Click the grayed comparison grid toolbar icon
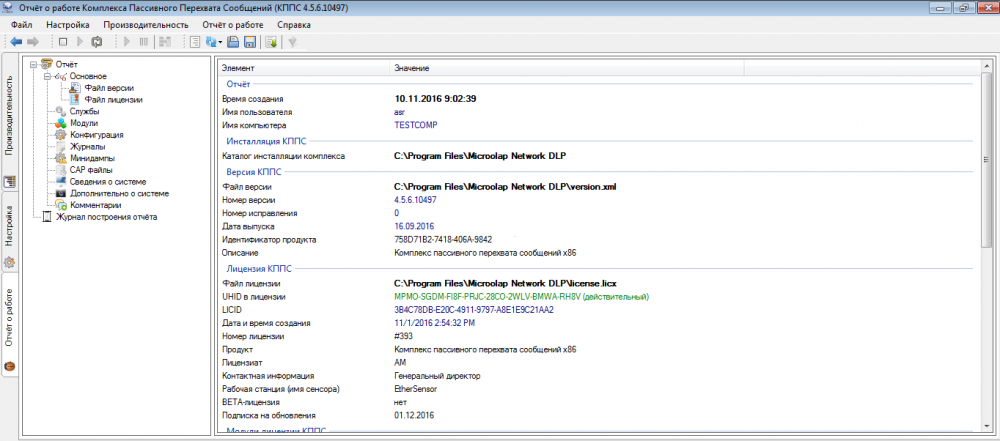Image resolution: width=1000 pixels, height=441 pixels. [x=165, y=42]
